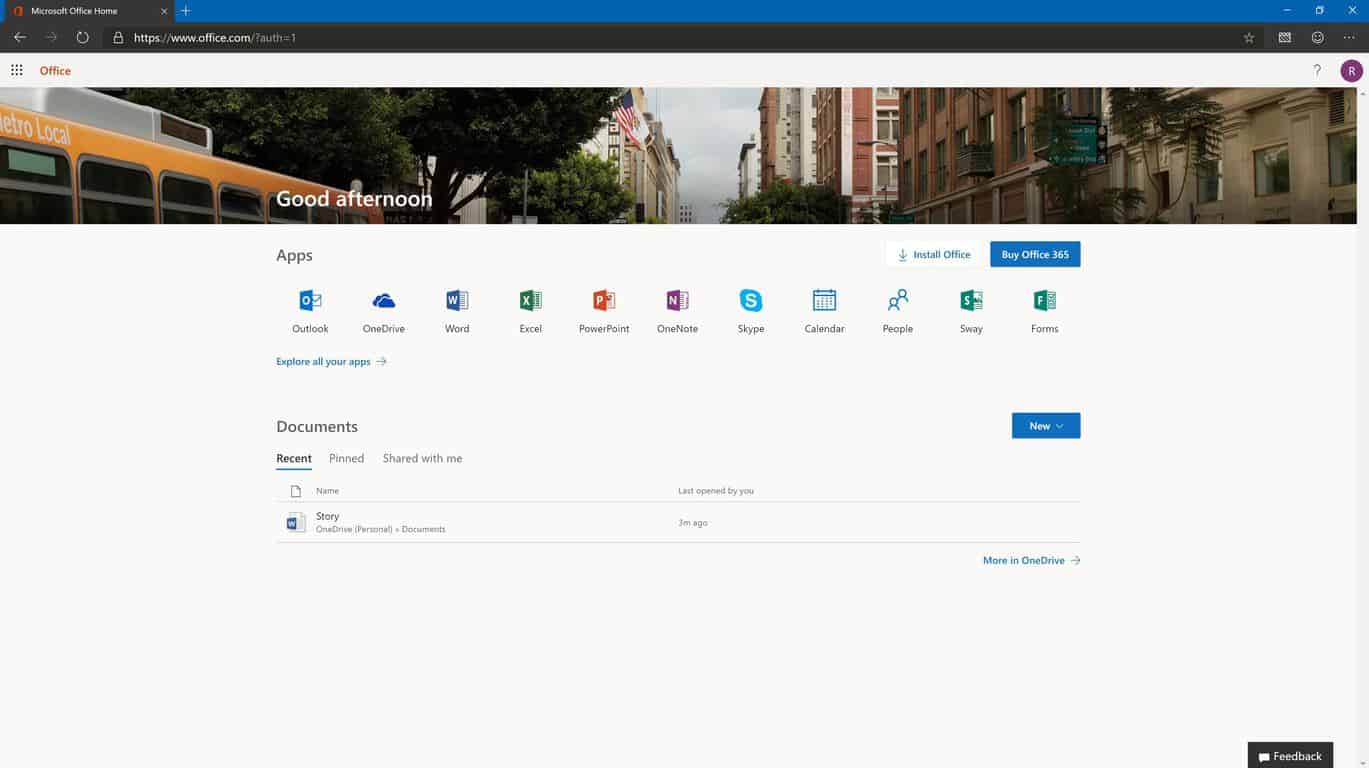Follow the Explore all your apps link
The image size is (1369, 768).
click(331, 362)
